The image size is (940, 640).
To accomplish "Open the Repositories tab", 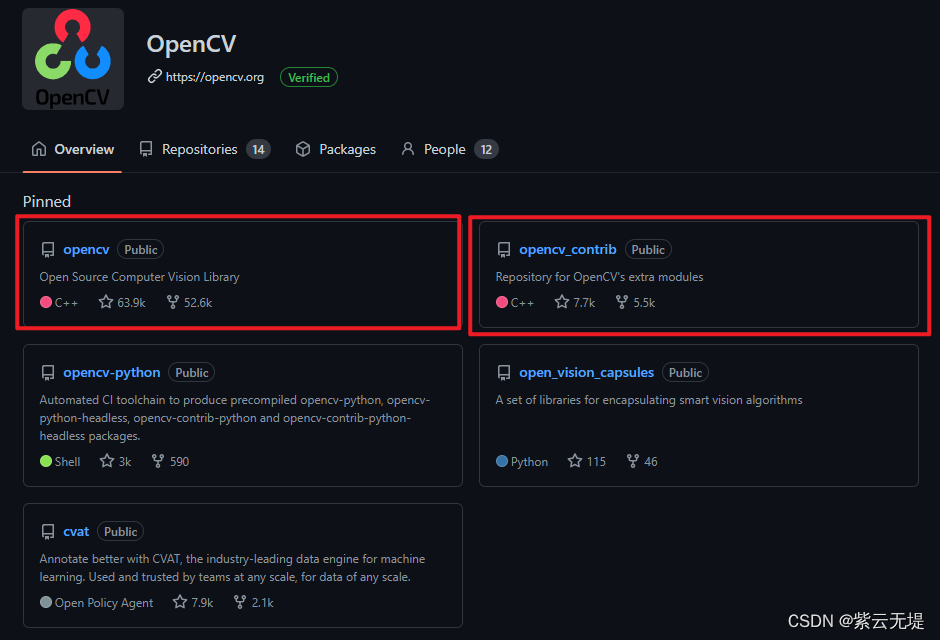I will 204,149.
